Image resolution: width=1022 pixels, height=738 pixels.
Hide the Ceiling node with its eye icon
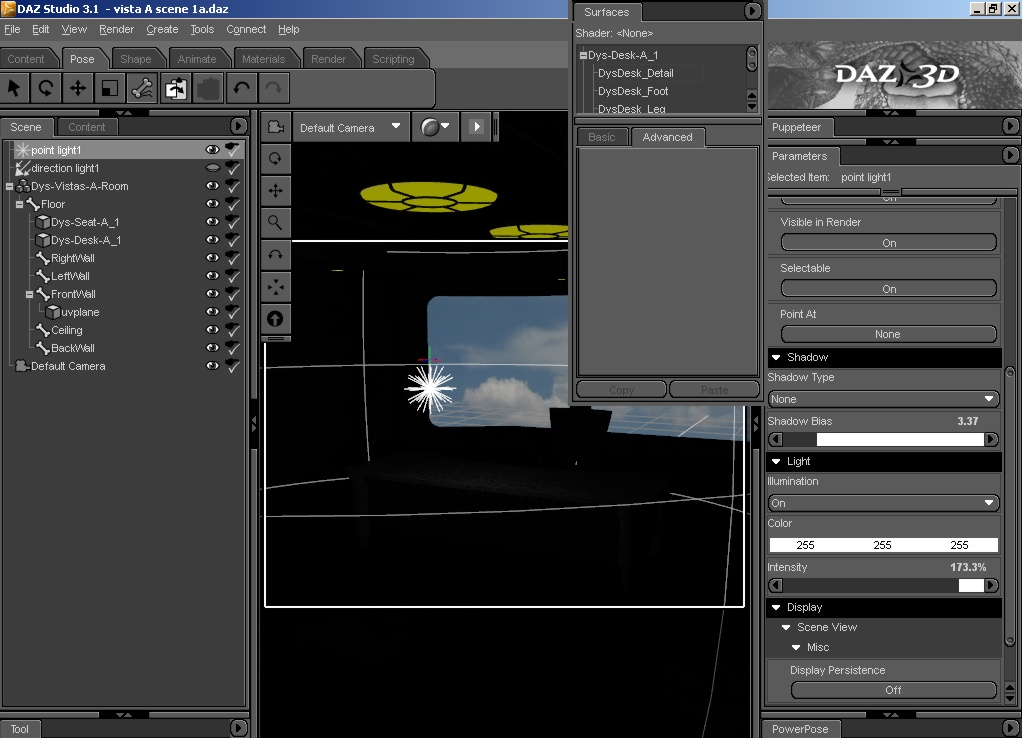pos(212,330)
